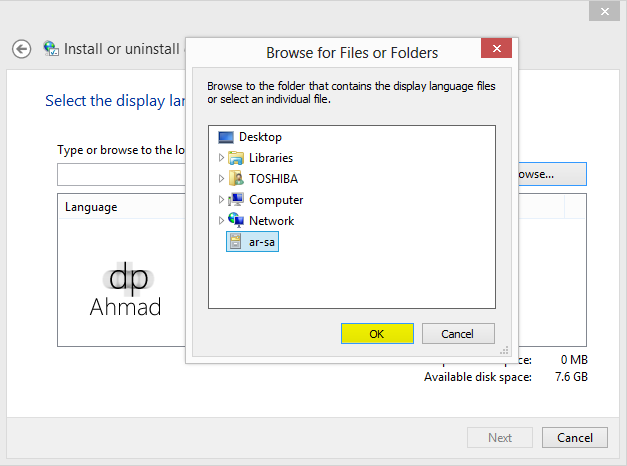Expand the TOSHIBA tree node
This screenshot has width=627, height=466.
point(221,179)
